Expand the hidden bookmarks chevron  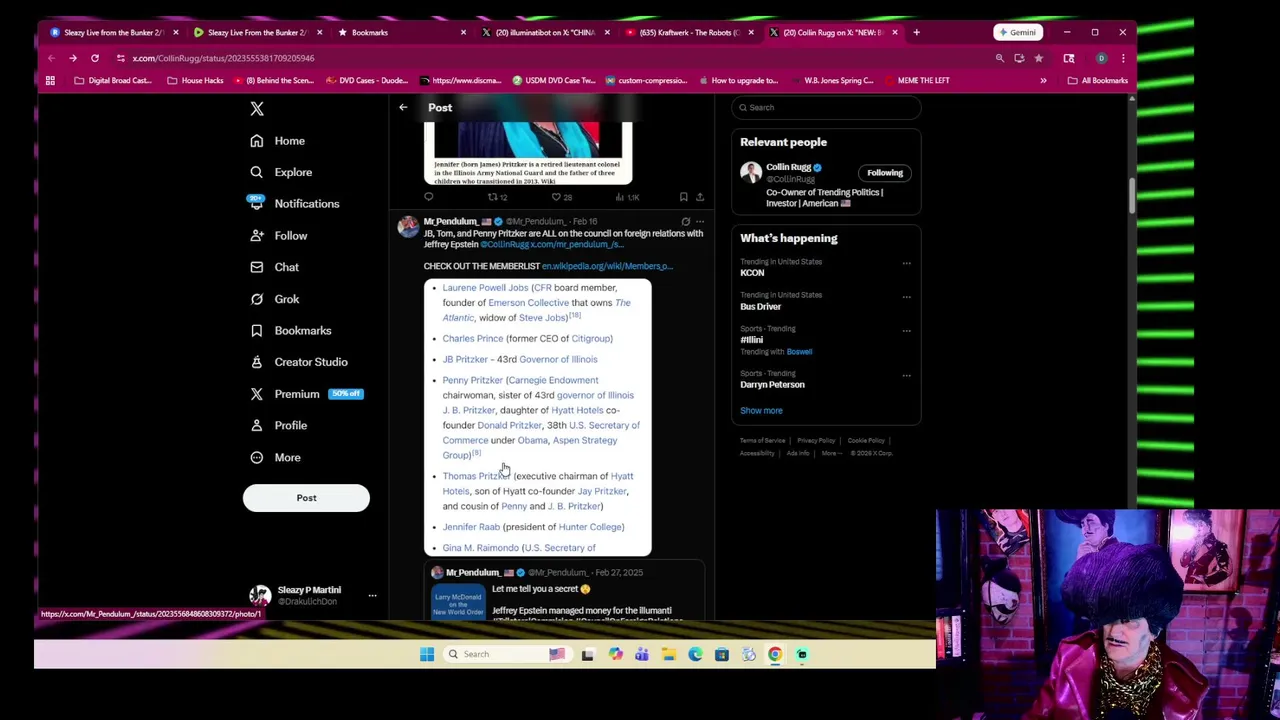(1043, 81)
